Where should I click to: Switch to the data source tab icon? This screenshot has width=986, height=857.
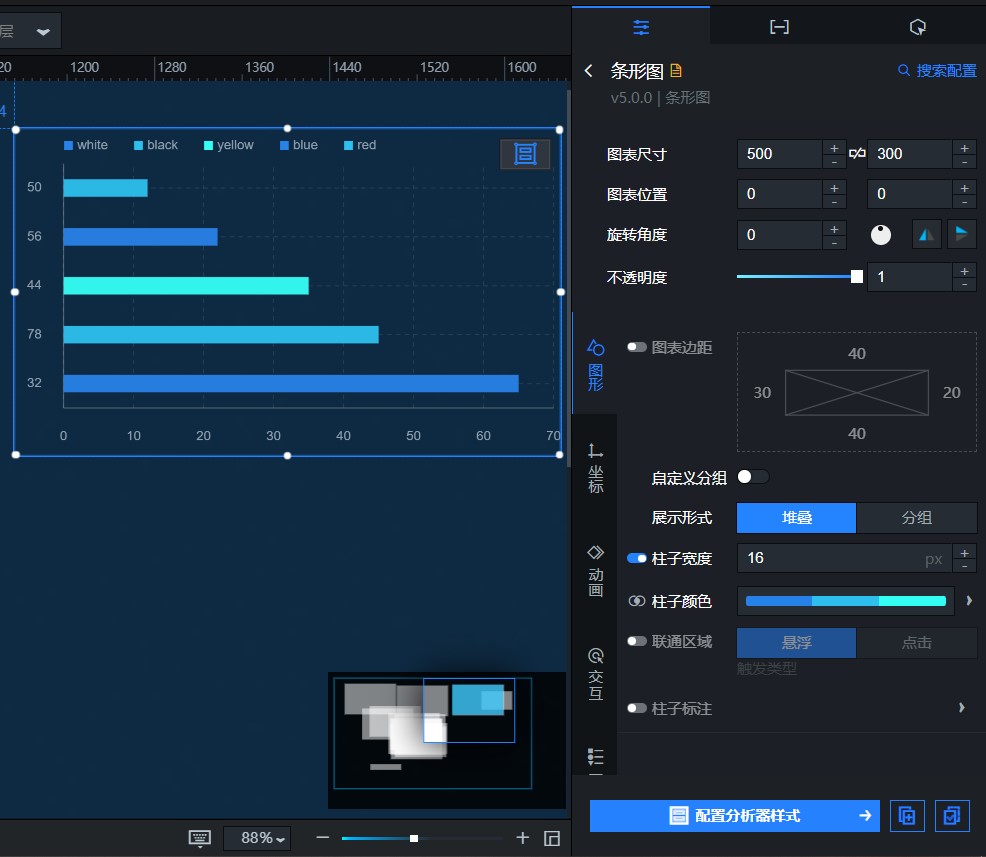779,27
